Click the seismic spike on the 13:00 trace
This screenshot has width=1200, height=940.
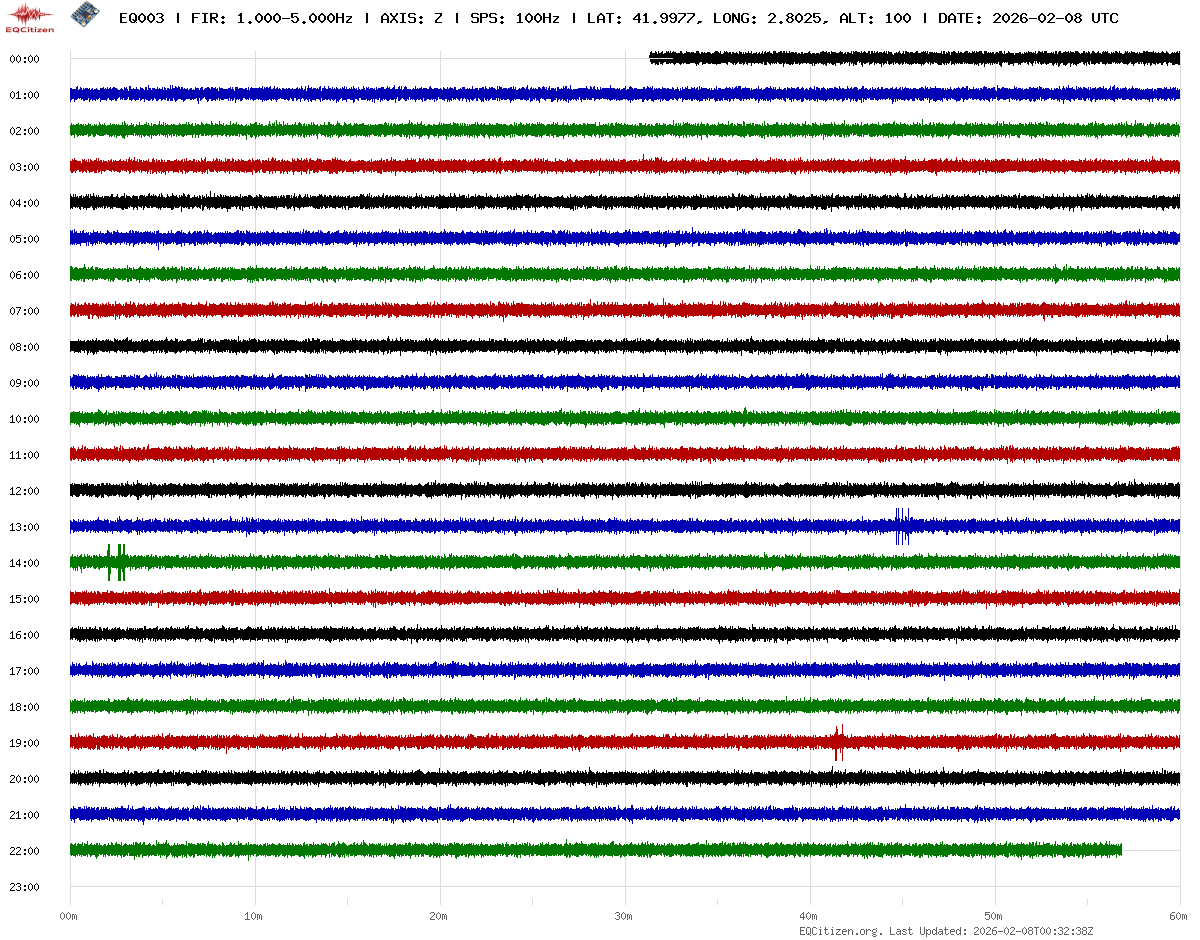click(x=902, y=525)
